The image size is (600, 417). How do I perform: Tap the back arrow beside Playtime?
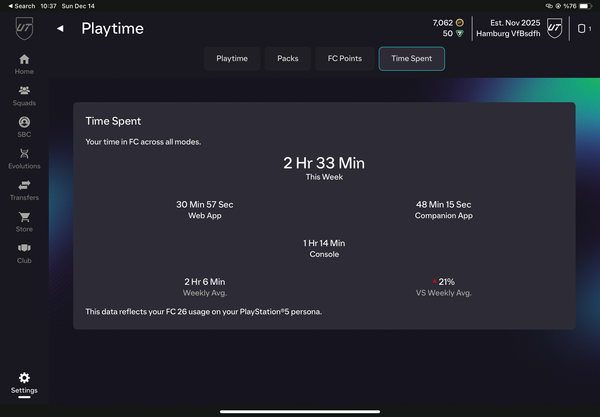pos(60,29)
